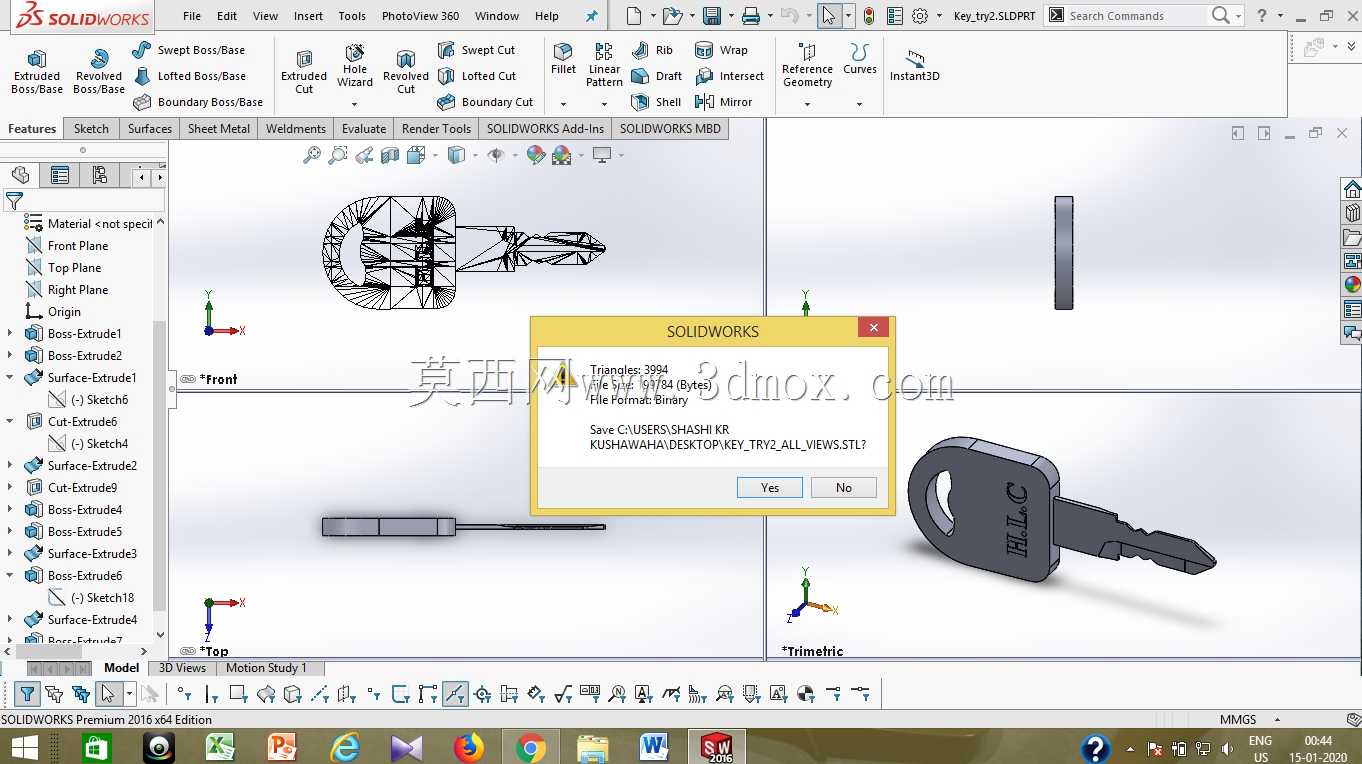Open the PhotoView 360 menu
The image size is (1362, 764).
click(x=420, y=16)
